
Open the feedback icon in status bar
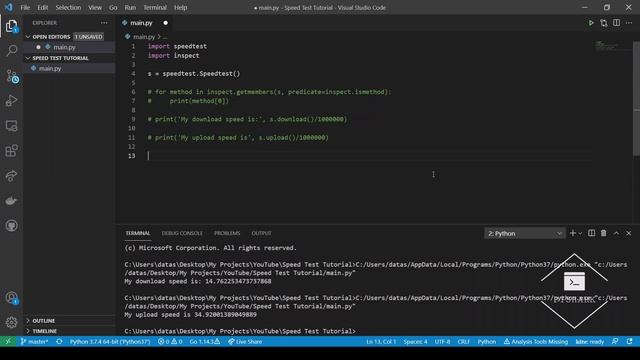tap(615, 342)
